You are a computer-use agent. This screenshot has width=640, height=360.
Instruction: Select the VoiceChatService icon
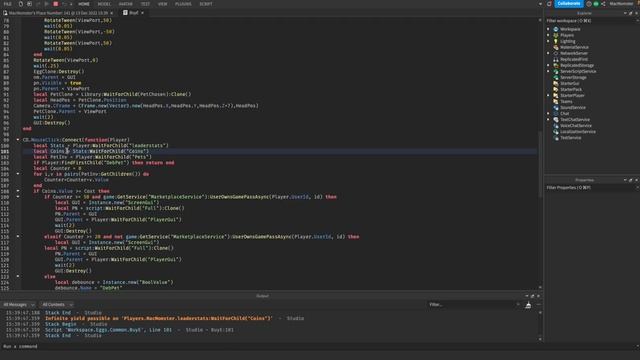coord(556,126)
